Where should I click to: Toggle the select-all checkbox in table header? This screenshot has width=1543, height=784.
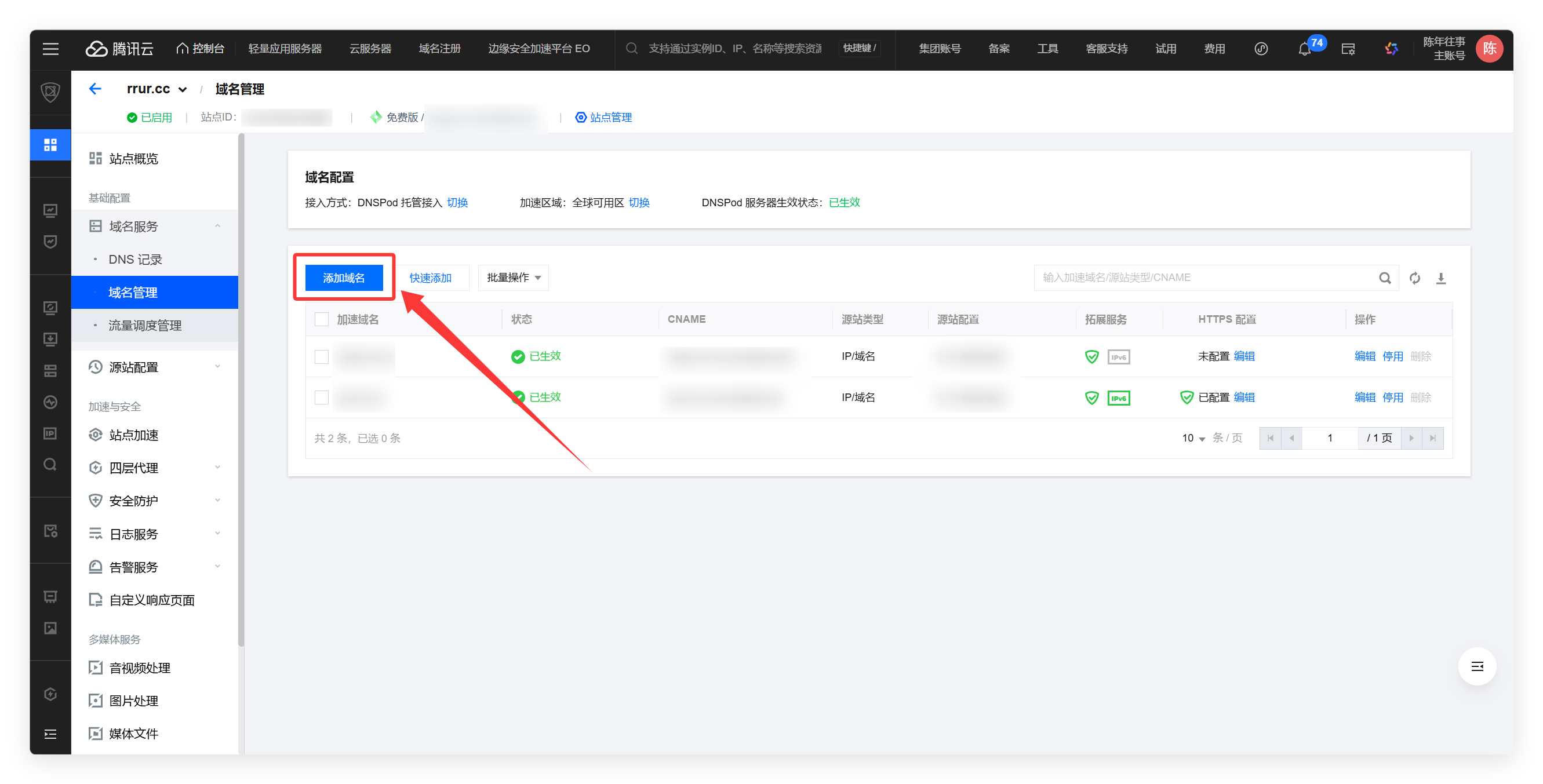click(322, 320)
